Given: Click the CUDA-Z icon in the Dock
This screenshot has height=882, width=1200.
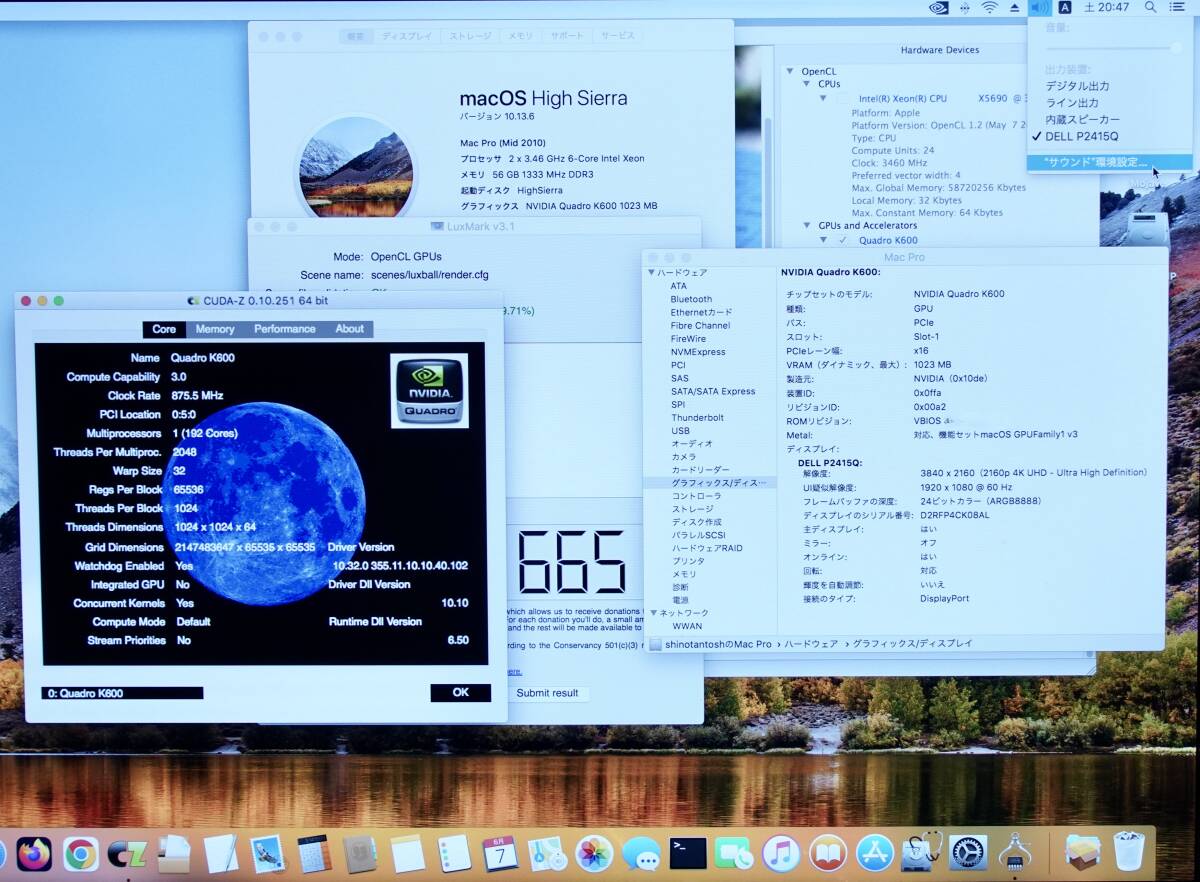Looking at the screenshot, I should [x=126, y=854].
